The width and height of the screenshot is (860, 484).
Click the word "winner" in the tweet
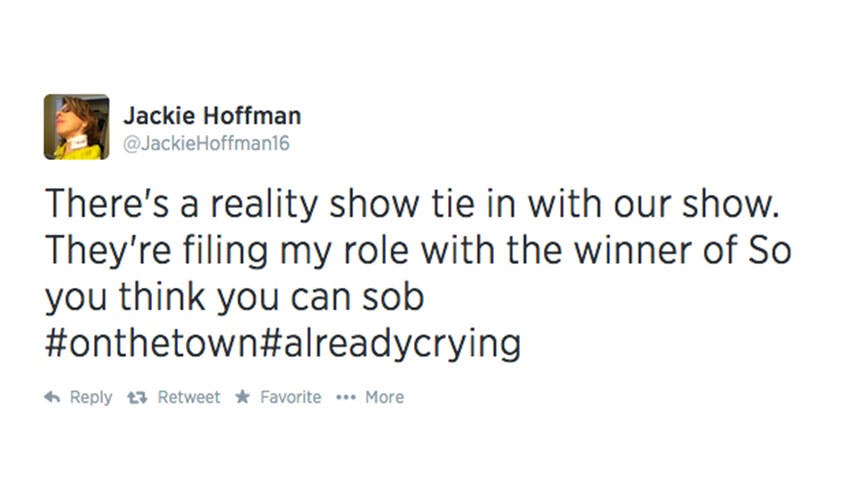(622, 250)
